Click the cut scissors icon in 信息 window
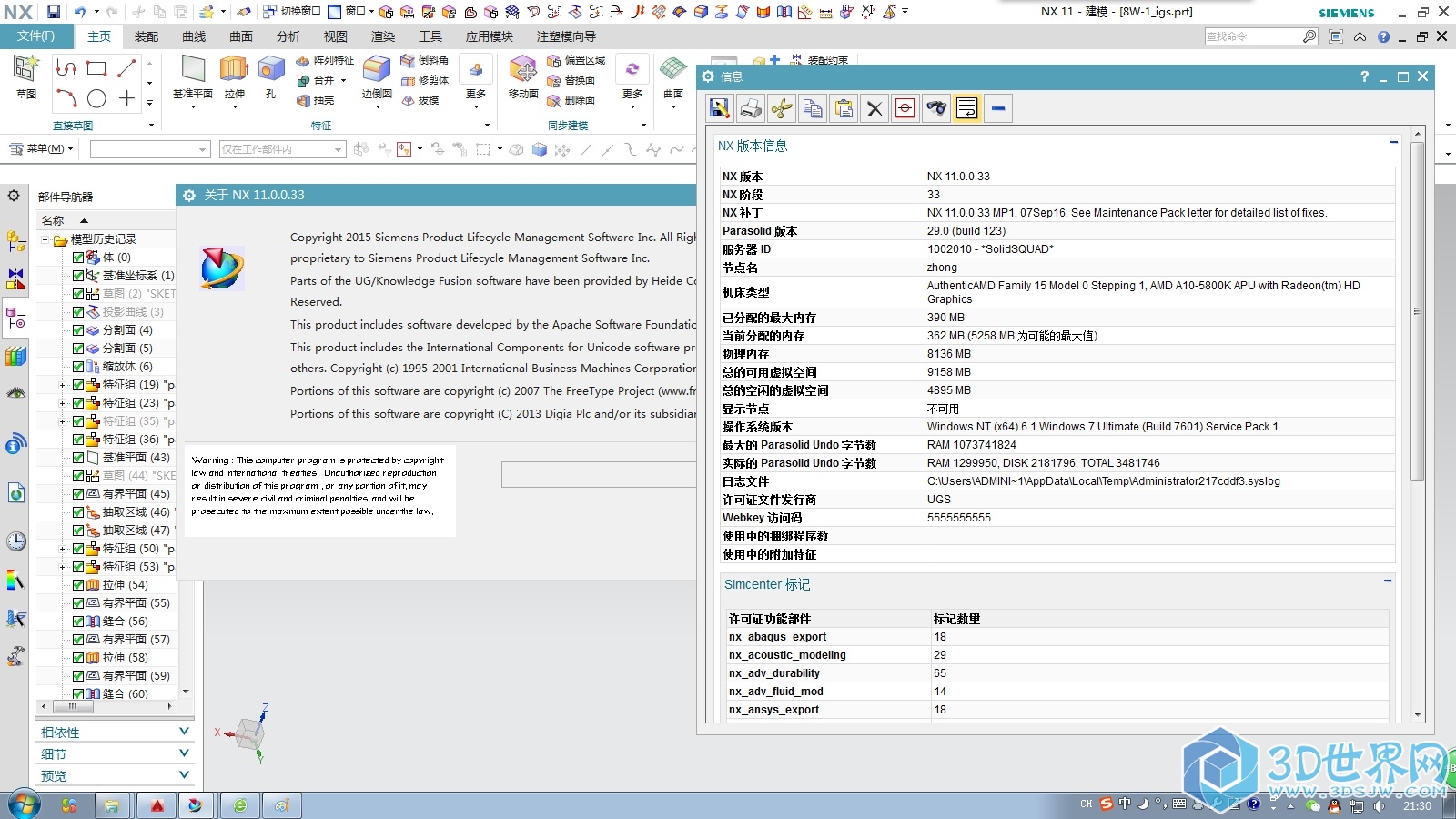 point(782,108)
